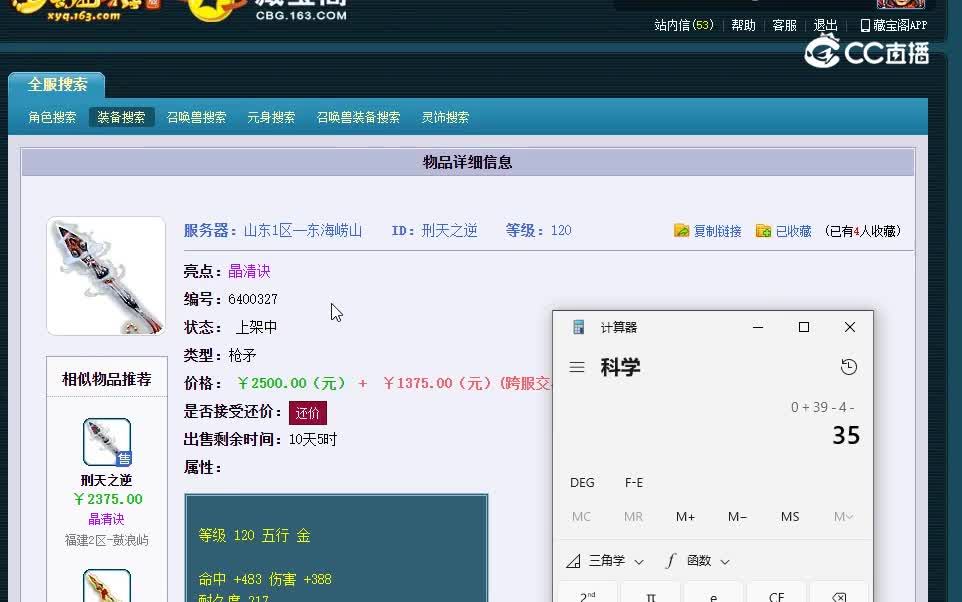
Task: Click 已收藏 link
Action: click(793, 231)
